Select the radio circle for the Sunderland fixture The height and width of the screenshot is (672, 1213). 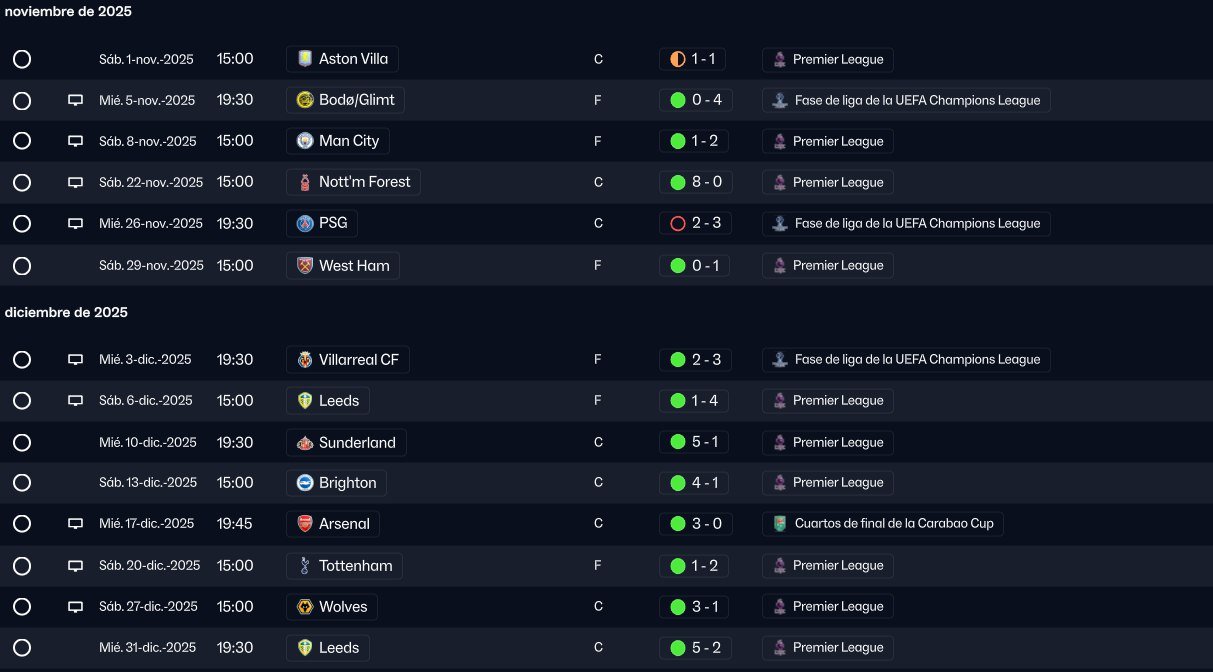[x=22, y=442]
